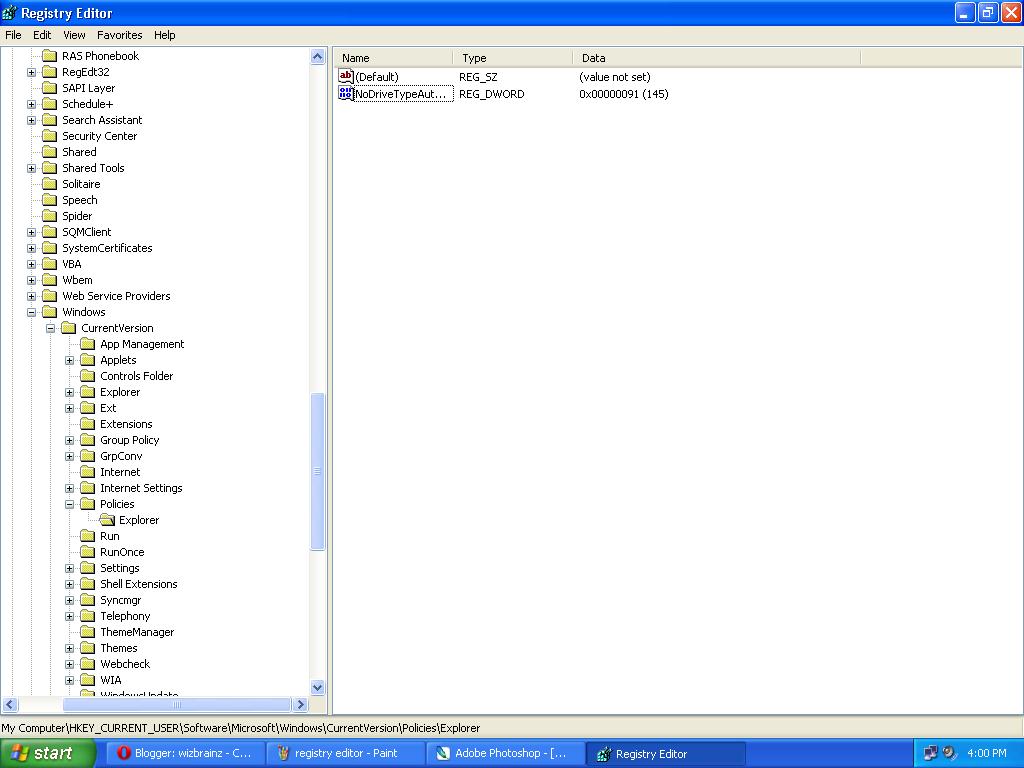1024x768 pixels.
Task: Click the Spider folder icon
Action: [50, 216]
